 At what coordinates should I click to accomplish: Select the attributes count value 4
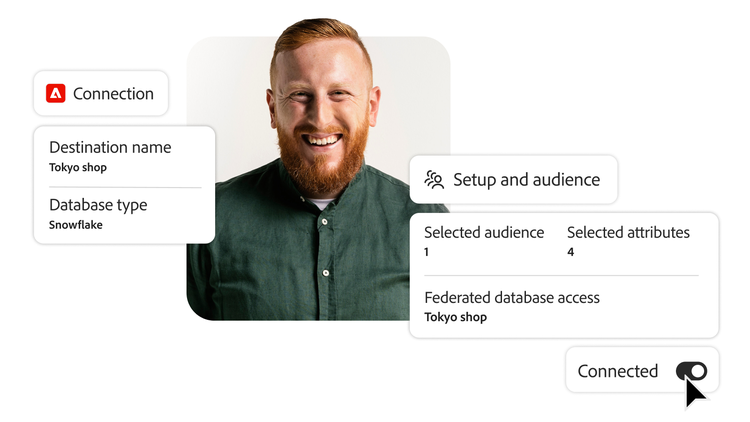[570, 252]
